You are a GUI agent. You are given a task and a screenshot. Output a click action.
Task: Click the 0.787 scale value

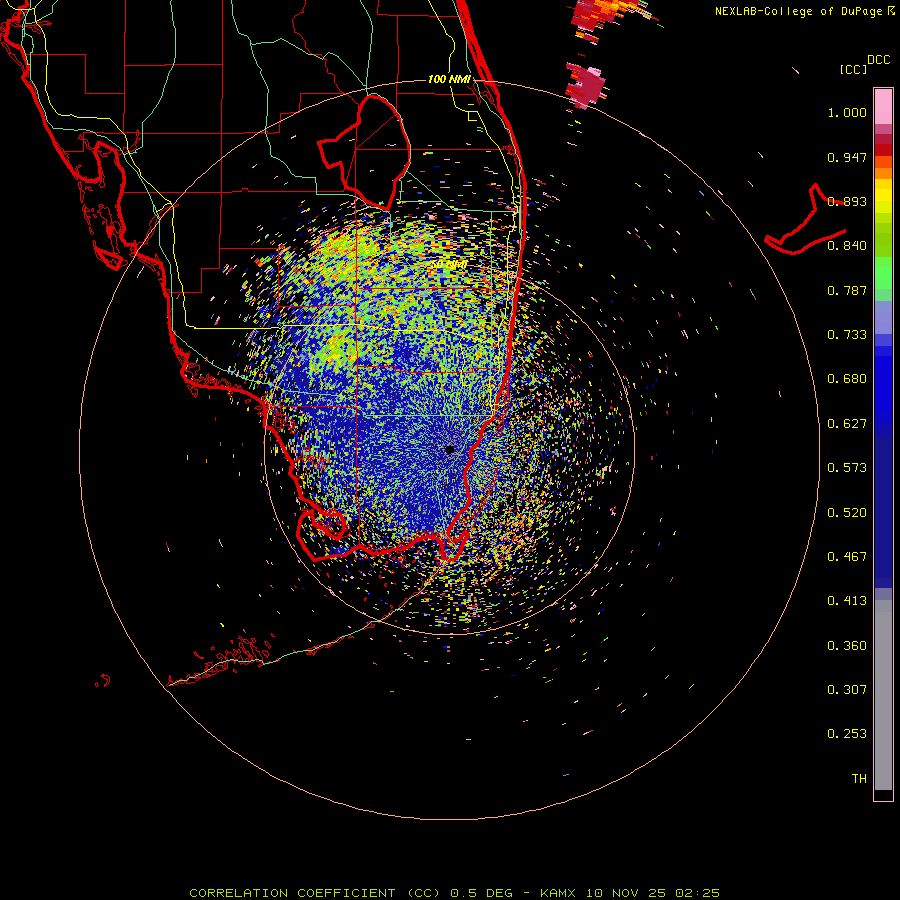[847, 290]
